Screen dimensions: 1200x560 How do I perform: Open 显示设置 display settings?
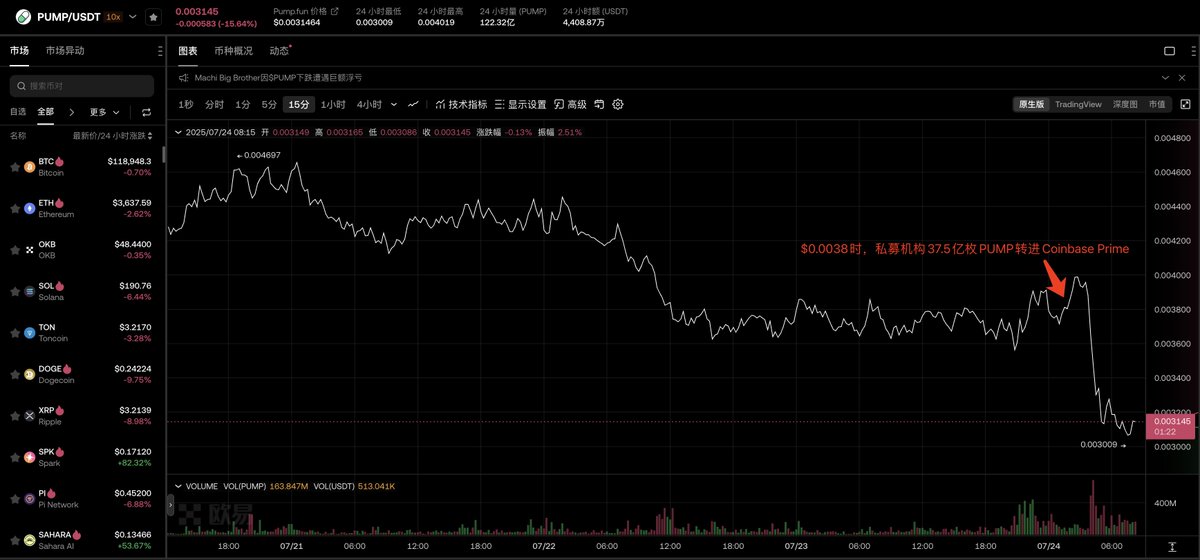(x=520, y=104)
